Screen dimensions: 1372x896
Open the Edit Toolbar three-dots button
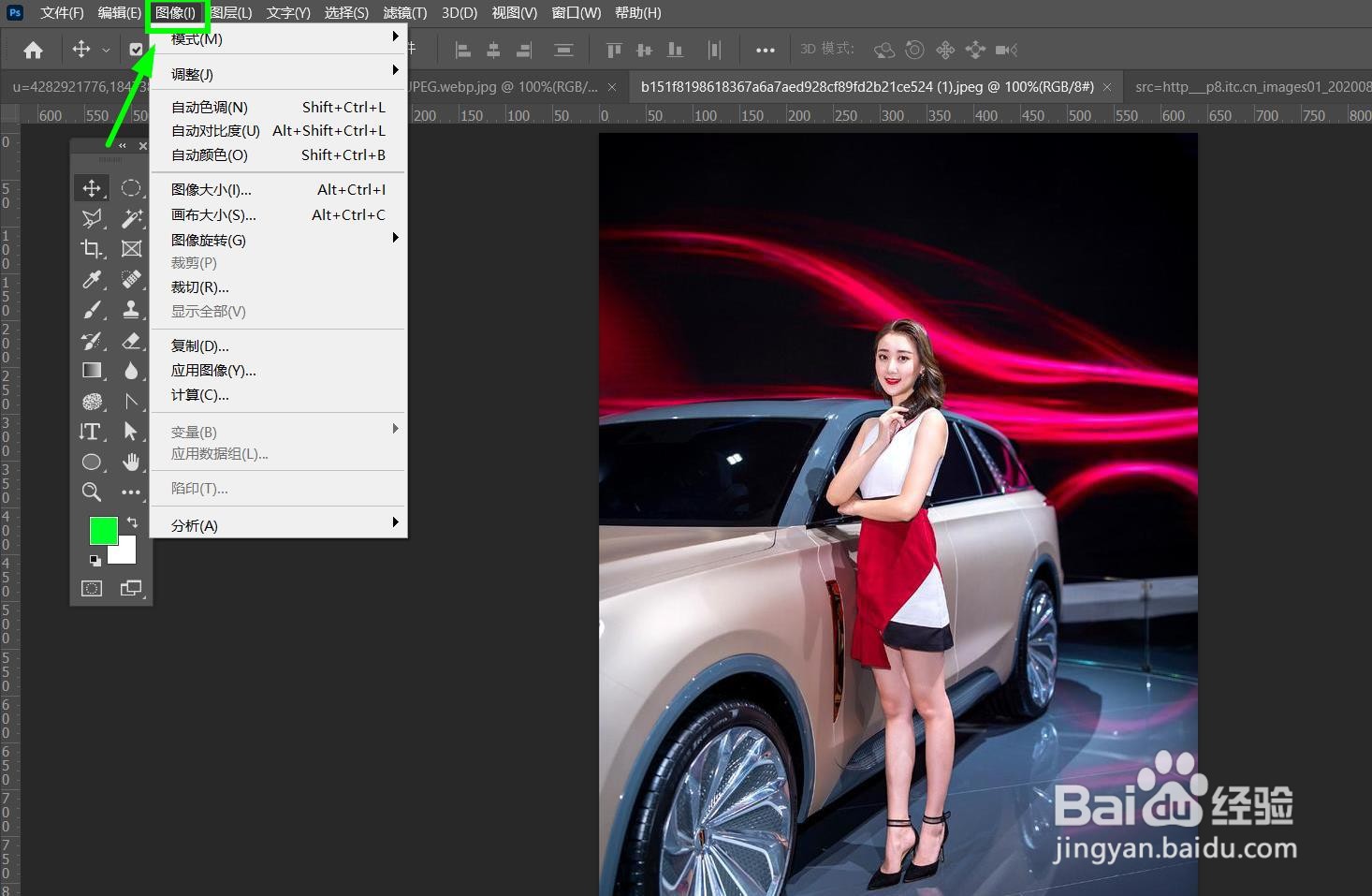pos(131,492)
